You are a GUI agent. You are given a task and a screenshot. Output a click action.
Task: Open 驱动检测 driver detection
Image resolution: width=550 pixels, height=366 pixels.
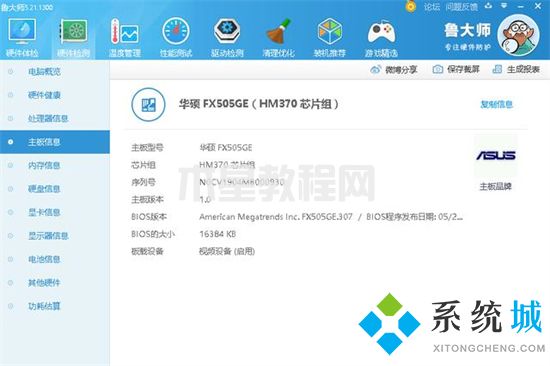[227, 38]
